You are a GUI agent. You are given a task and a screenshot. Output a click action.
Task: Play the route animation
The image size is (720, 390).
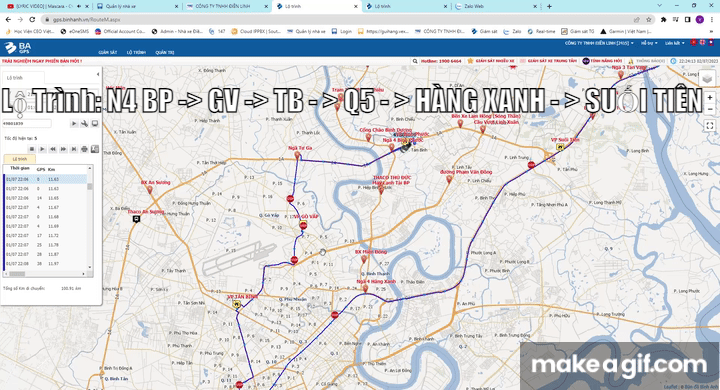coord(42,149)
